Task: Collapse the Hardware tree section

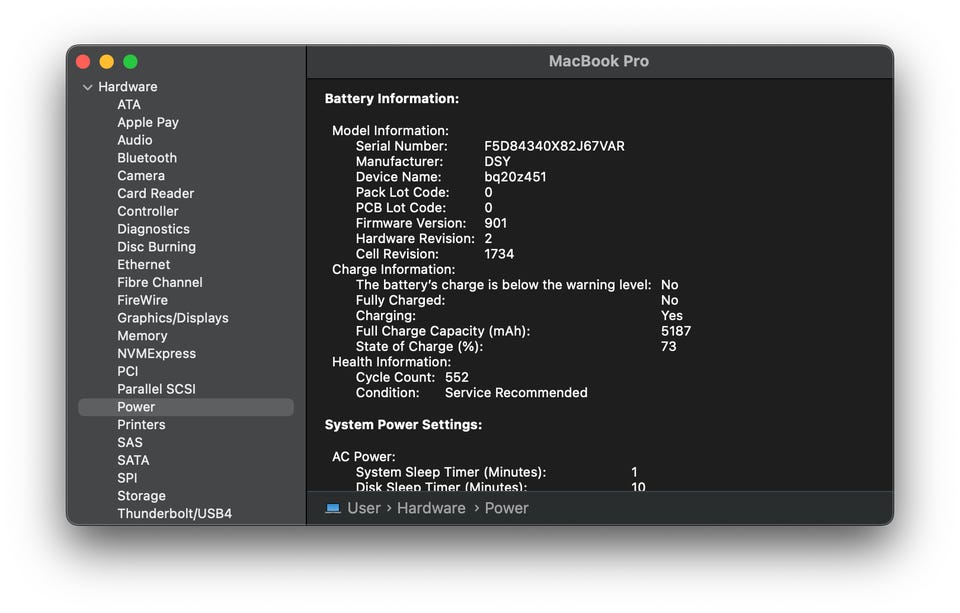Action: [x=87, y=87]
